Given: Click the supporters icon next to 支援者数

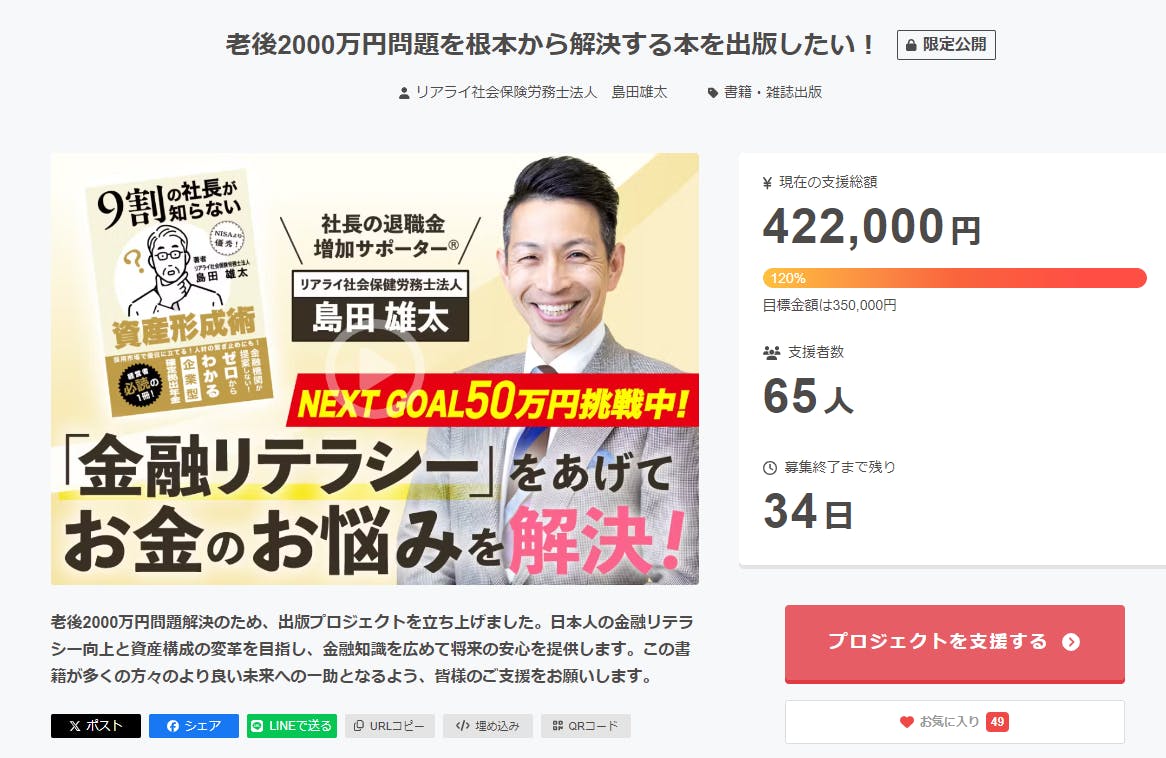Looking at the screenshot, I should click(771, 353).
